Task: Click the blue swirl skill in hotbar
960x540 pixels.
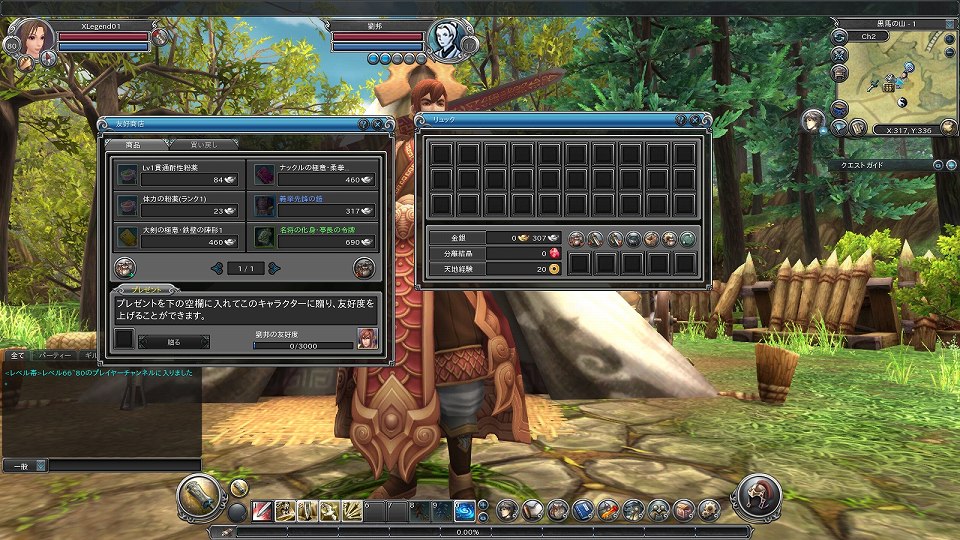Action: coord(465,511)
